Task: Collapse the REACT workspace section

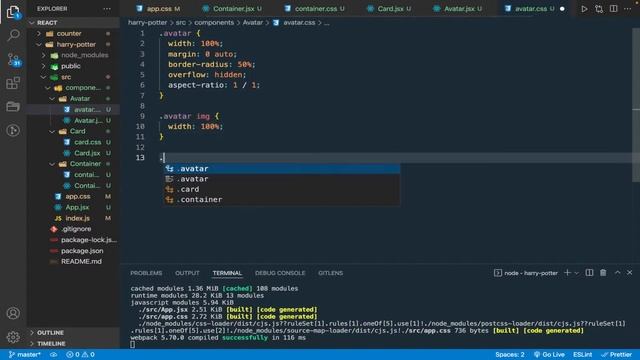Action: [73, 22]
